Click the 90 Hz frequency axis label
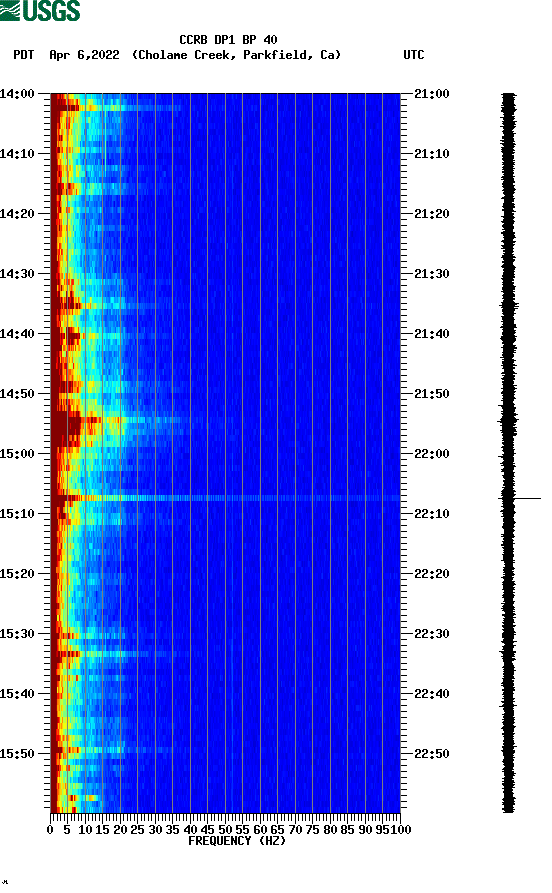The width and height of the screenshot is (552, 893). point(365,830)
